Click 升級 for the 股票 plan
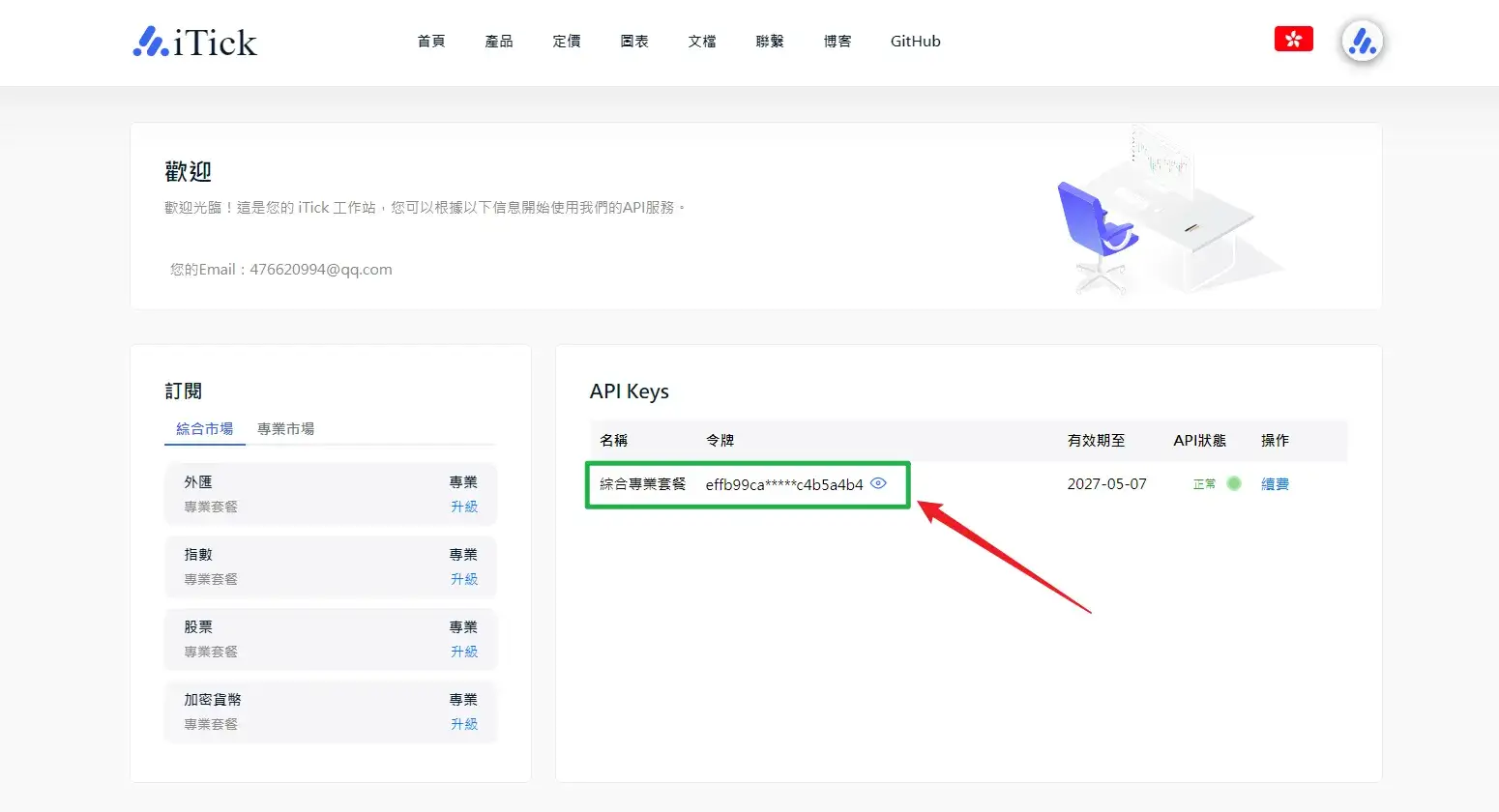1499x812 pixels. coord(464,652)
